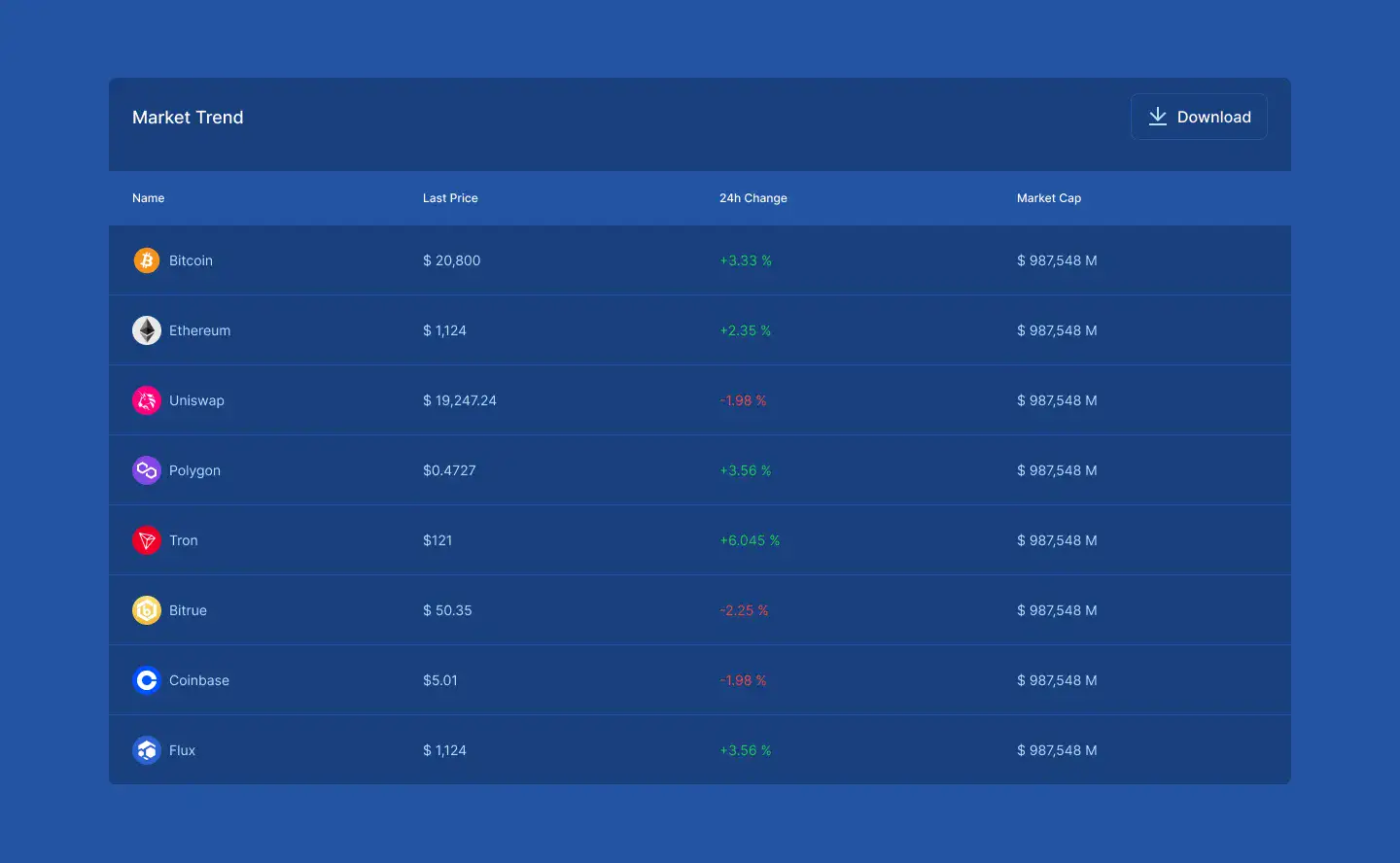Screen dimensions: 1400x863
Task: Select the Flux name text
Action: point(183,750)
